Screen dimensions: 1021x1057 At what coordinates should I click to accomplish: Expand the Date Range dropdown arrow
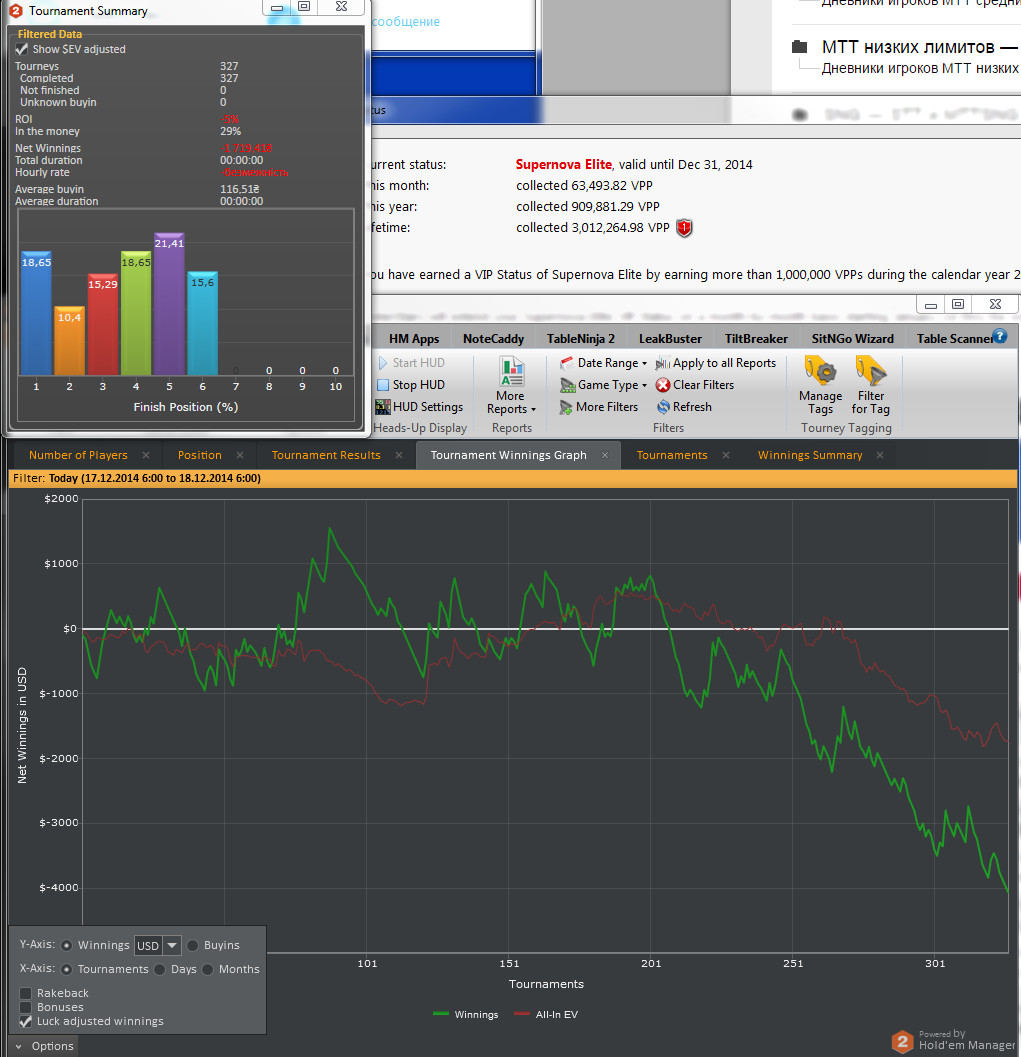644,364
